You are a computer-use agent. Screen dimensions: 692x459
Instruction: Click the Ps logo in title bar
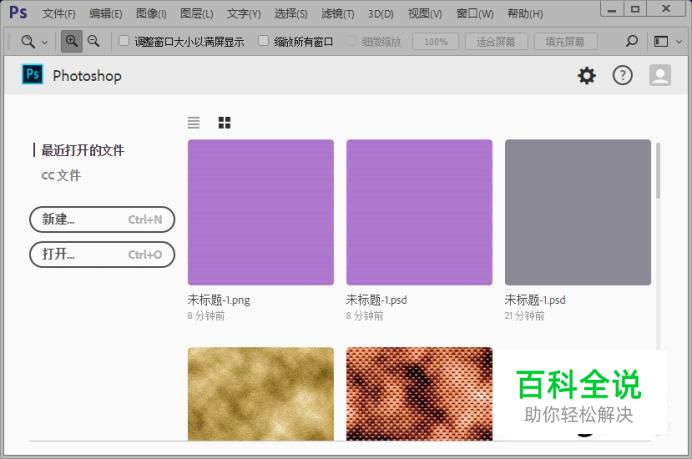[19, 12]
